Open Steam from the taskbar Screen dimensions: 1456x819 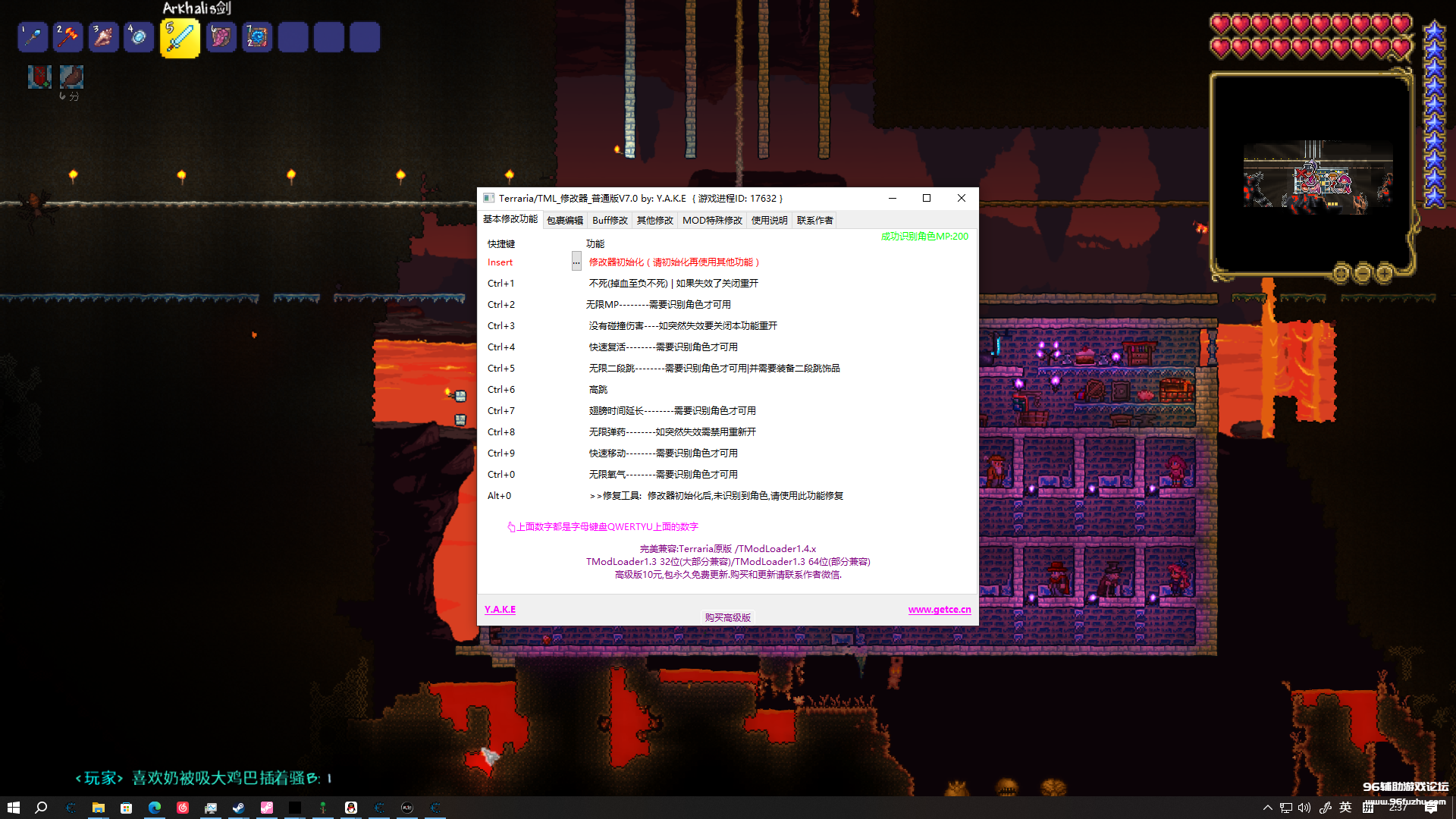[239, 808]
